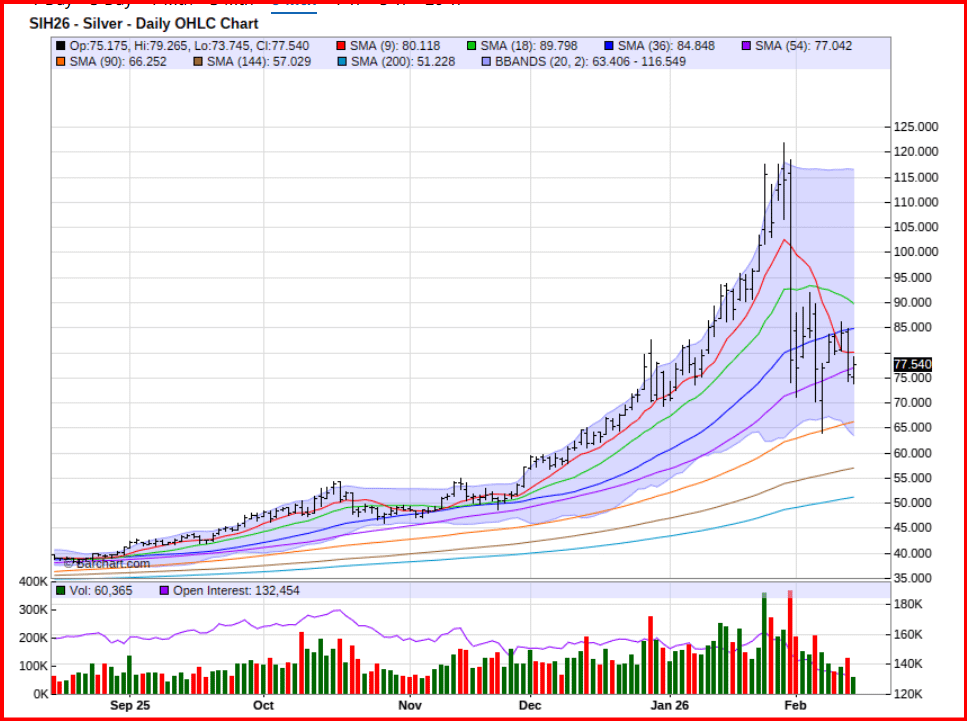Click the lavender BBANDS legend swatch
Viewport: 967px width, 721px height.
coord(486,62)
